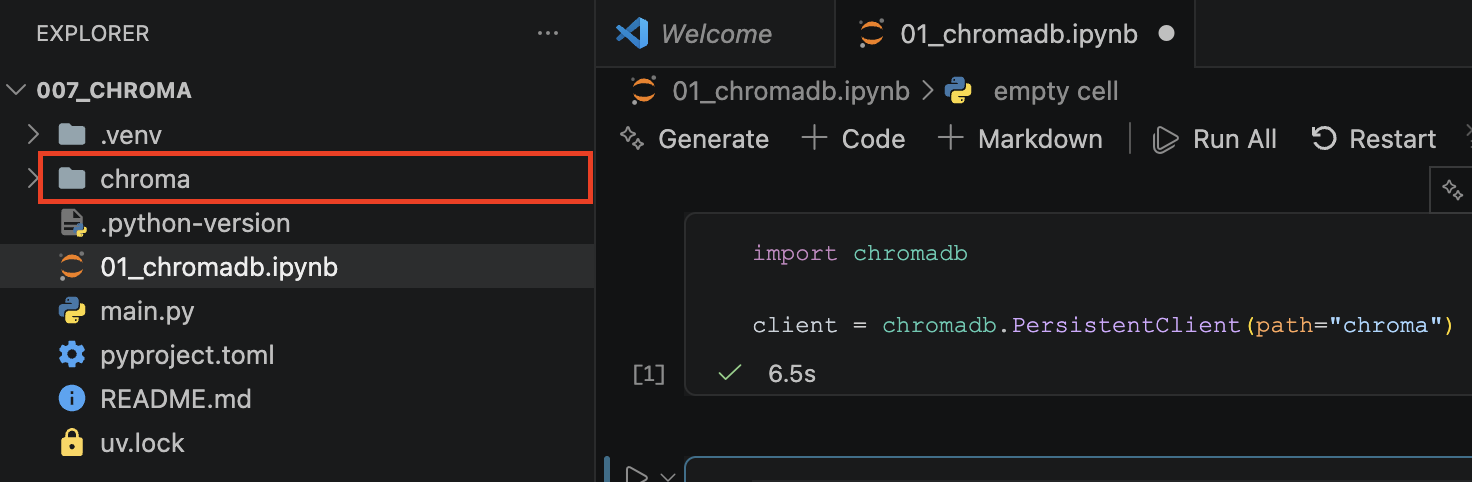The width and height of the screenshot is (1472, 482).
Task: Click the Generate sparkle toolbar button
Action: 694,139
